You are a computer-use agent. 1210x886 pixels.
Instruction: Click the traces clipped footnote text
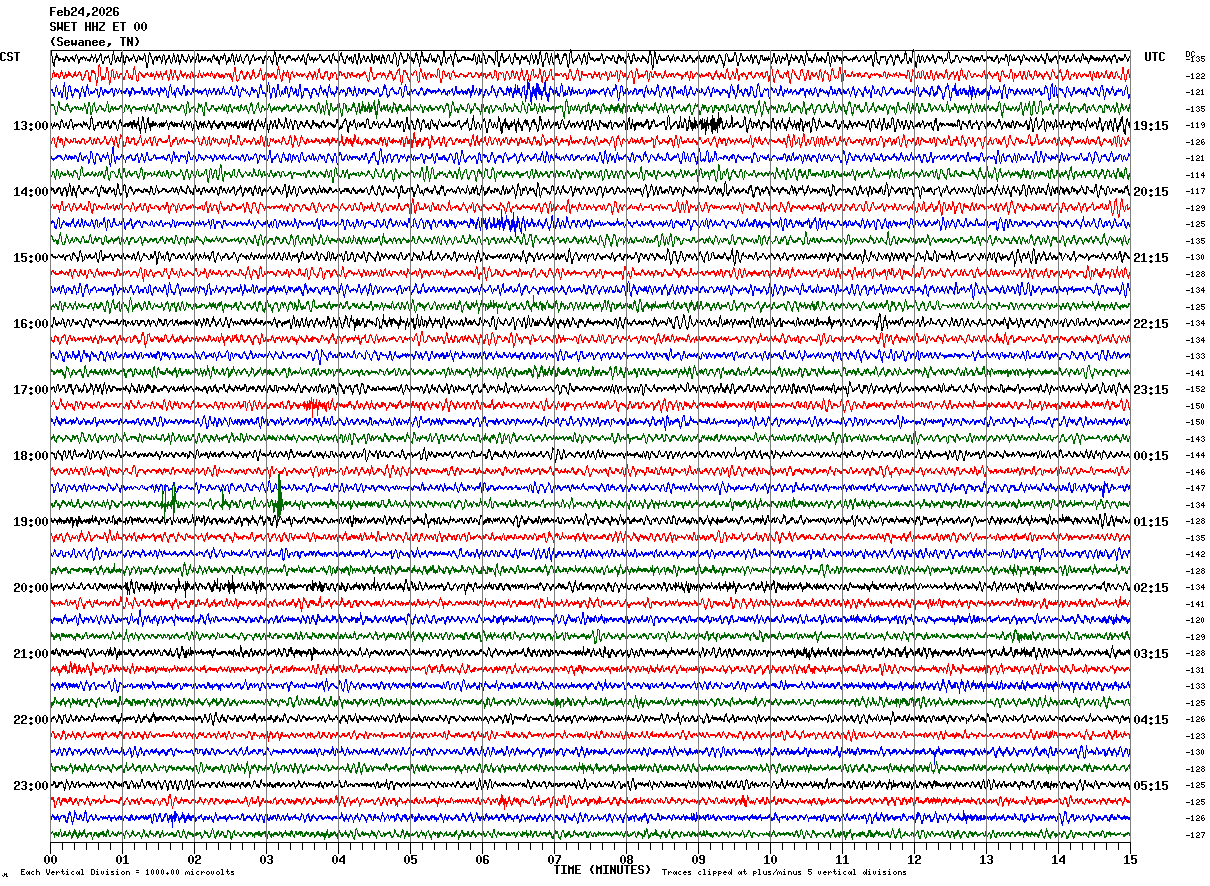point(784,873)
